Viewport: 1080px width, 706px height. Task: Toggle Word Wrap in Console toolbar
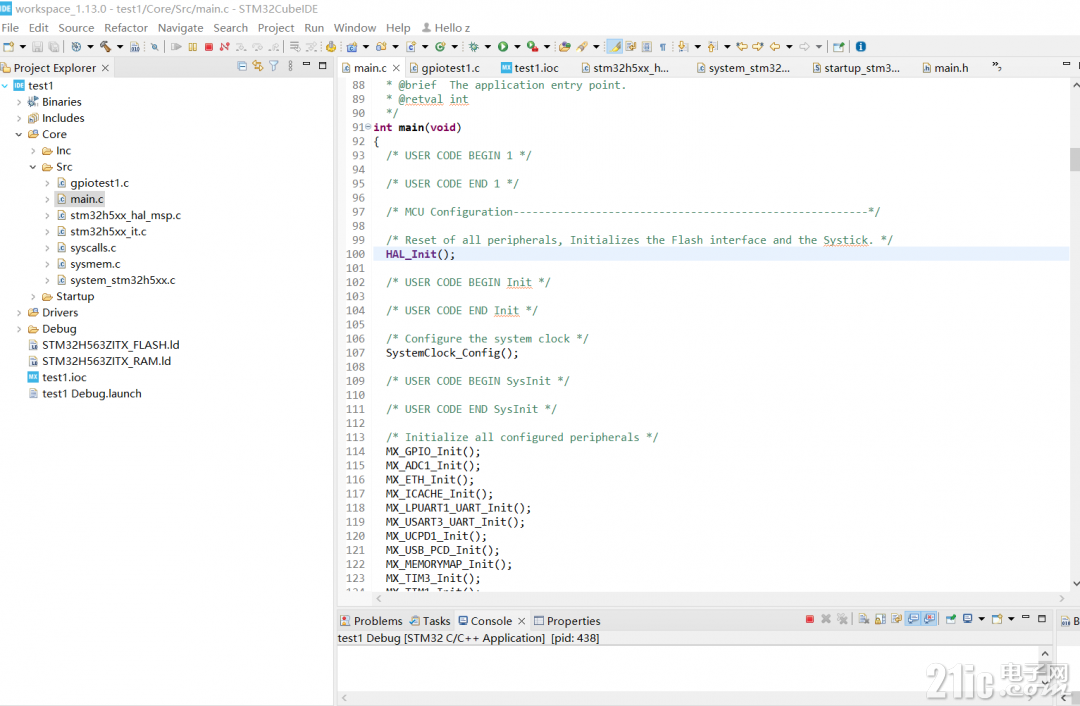(x=897, y=619)
